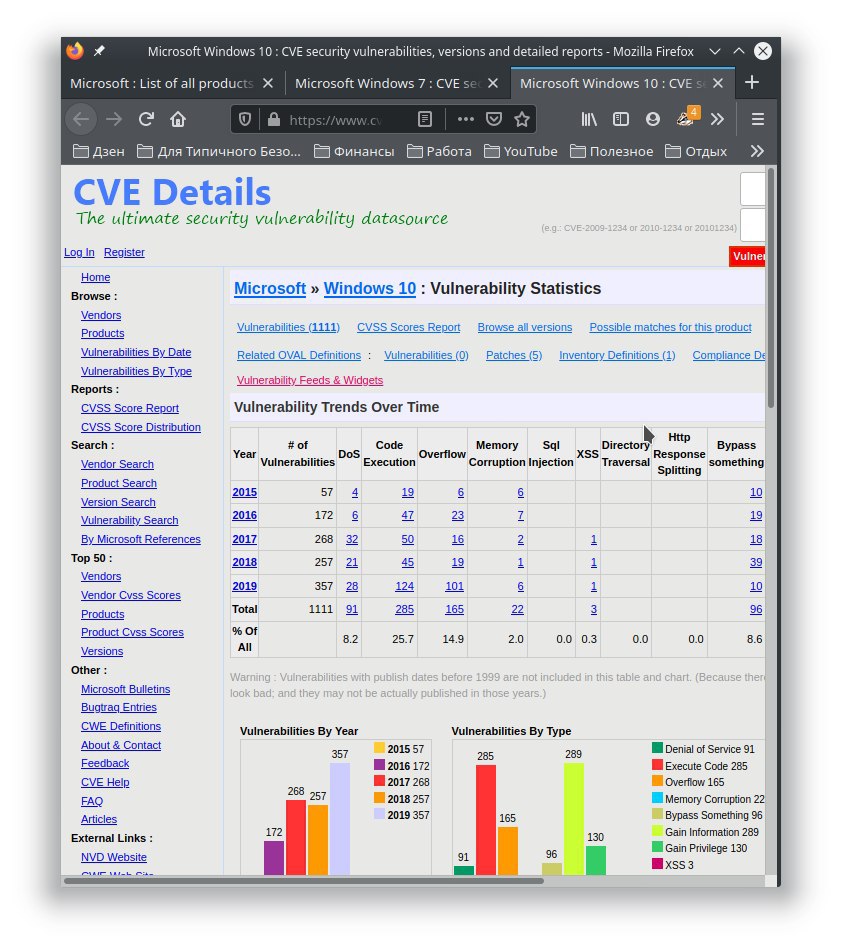
Task: Open Firefox account icon
Action: click(x=653, y=119)
